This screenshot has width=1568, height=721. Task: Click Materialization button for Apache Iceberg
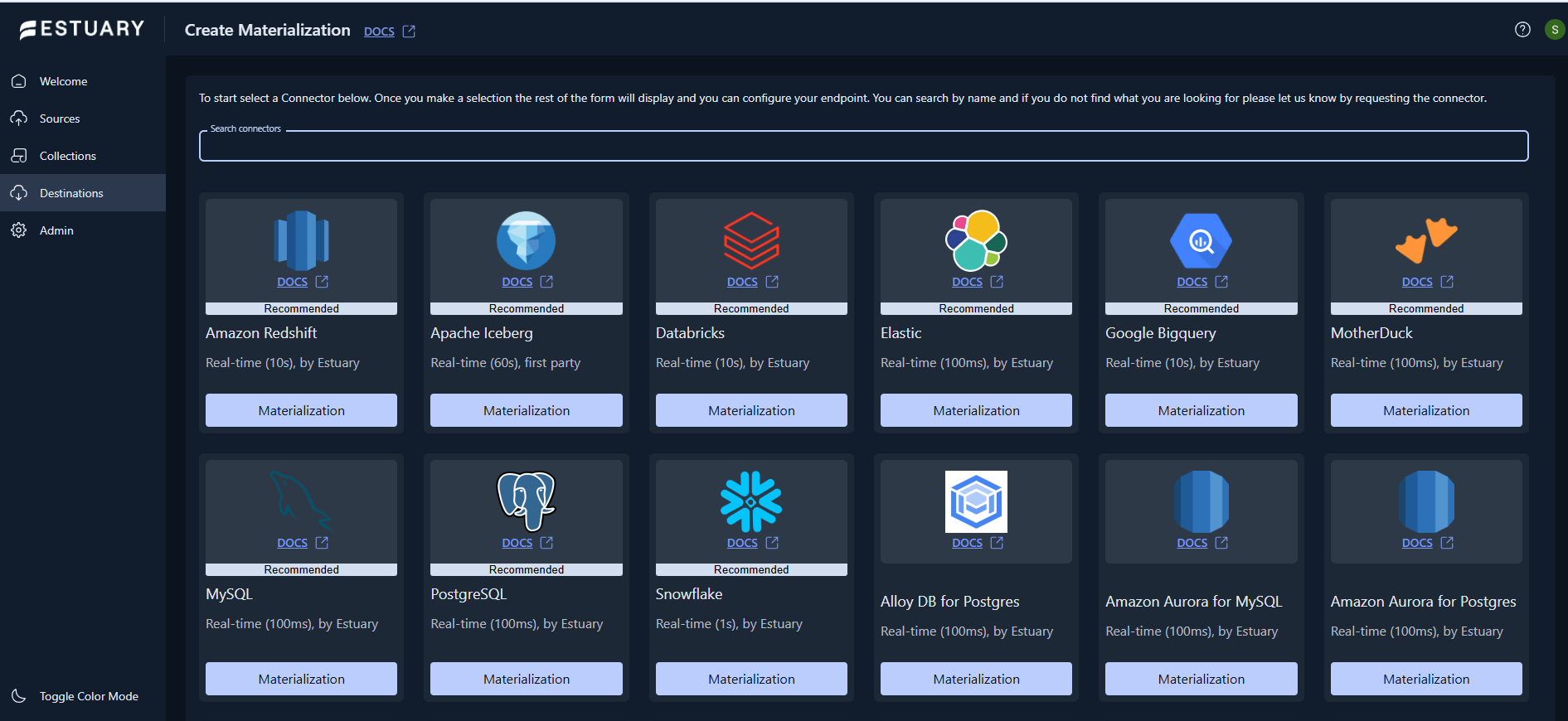pyautogui.click(x=526, y=410)
